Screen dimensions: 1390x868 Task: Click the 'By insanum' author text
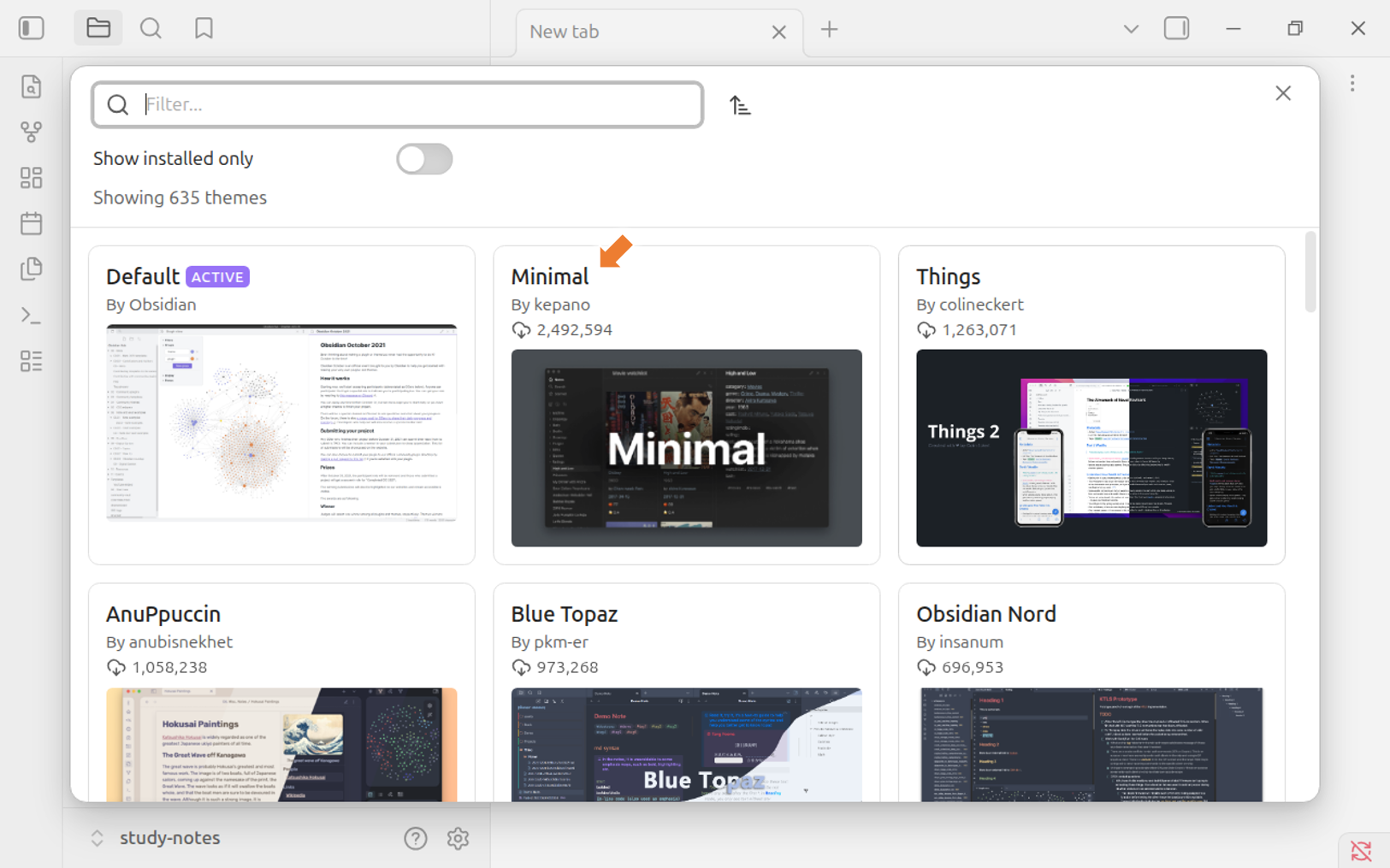coord(960,642)
